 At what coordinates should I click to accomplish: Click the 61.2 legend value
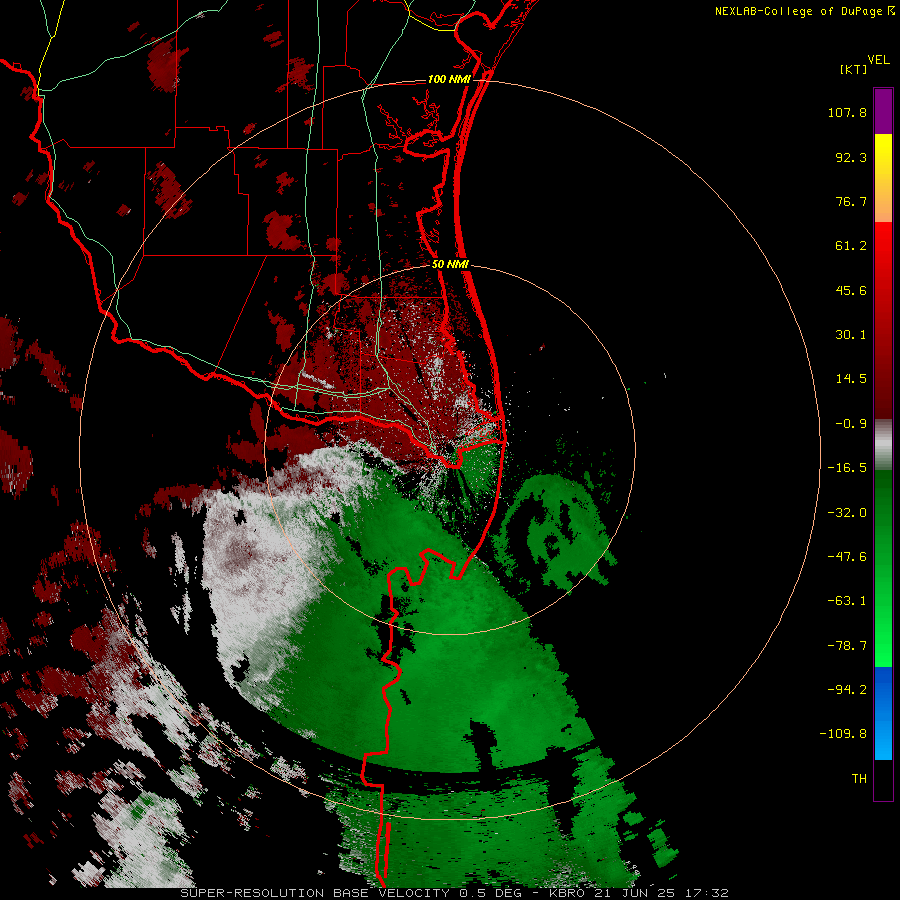(x=851, y=246)
